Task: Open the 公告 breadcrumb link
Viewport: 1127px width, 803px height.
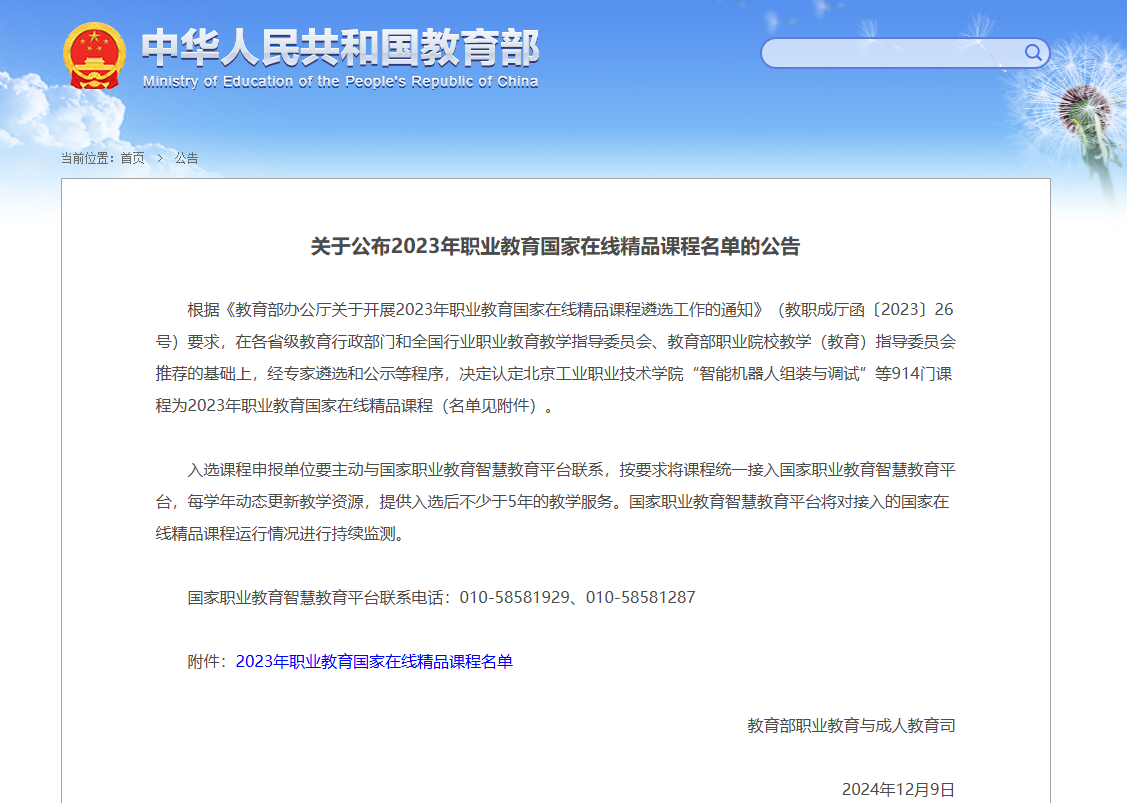Action: click(186, 158)
